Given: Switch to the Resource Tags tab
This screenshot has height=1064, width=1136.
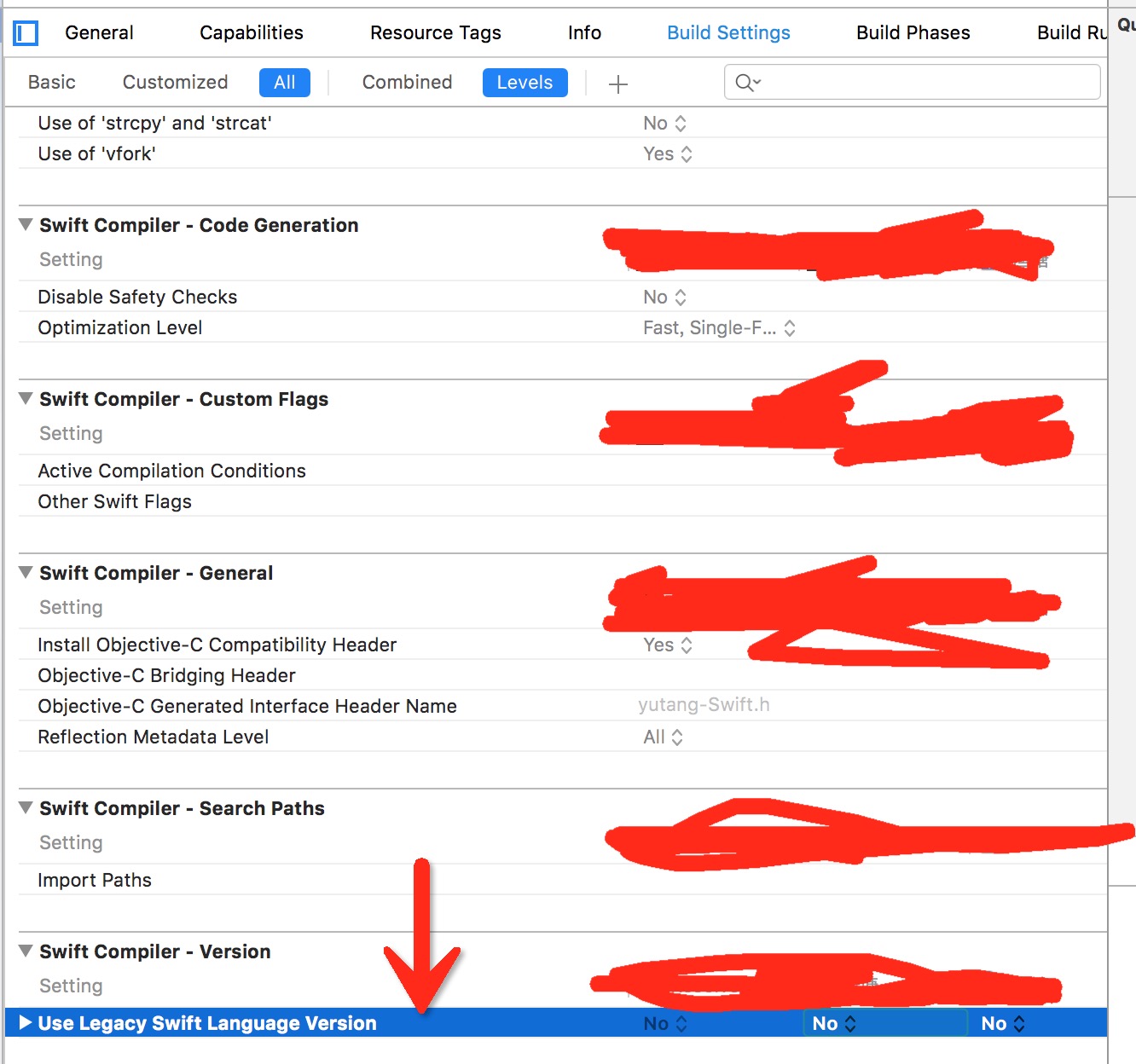Looking at the screenshot, I should click(436, 32).
